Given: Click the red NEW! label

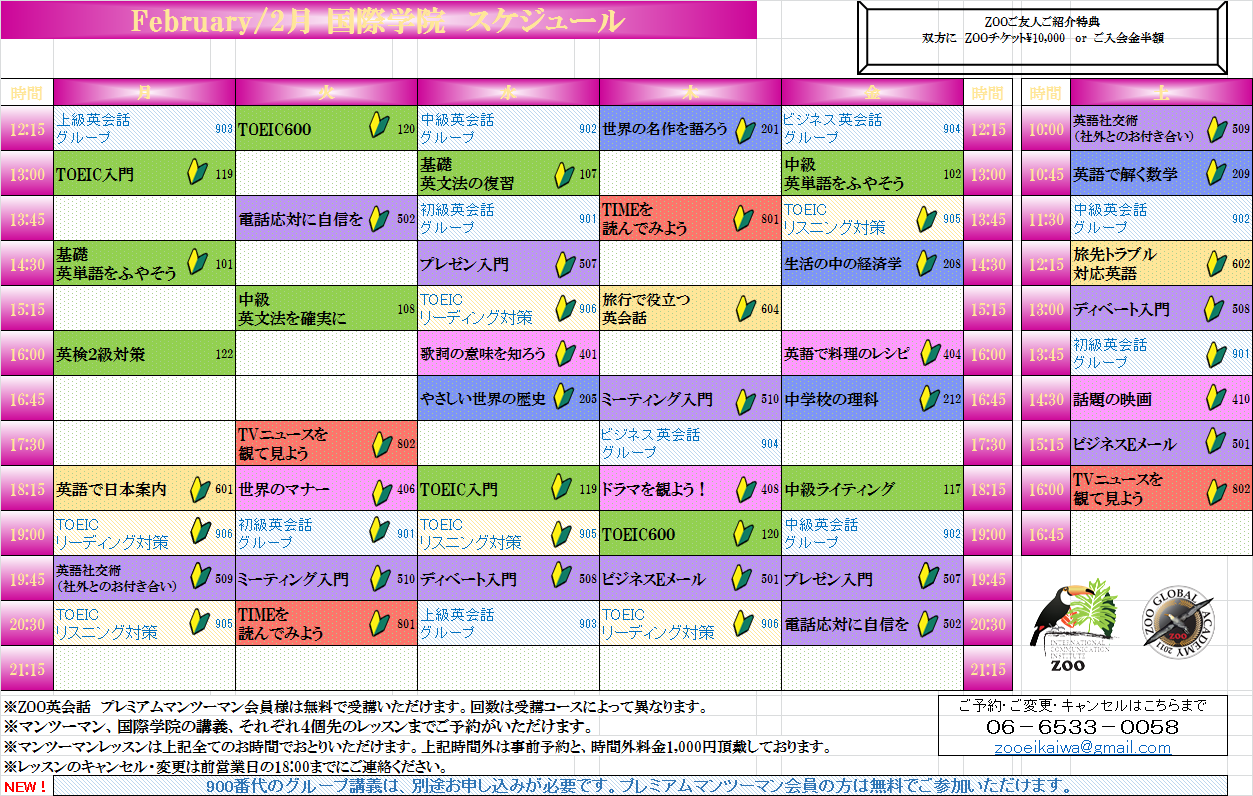Looking at the screenshot, I should click(x=26, y=786).
